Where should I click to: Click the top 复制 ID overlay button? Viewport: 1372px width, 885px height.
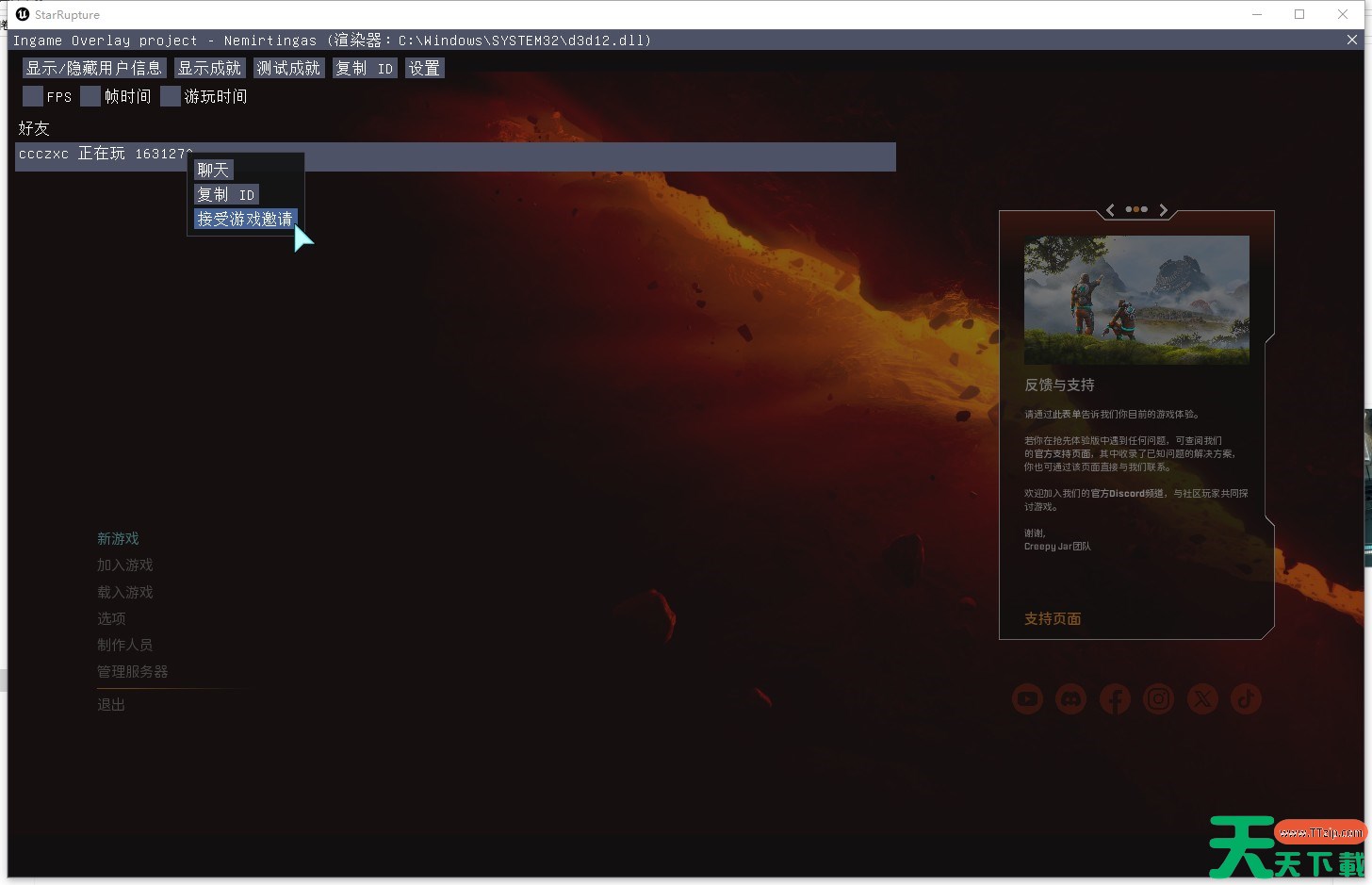tap(365, 68)
